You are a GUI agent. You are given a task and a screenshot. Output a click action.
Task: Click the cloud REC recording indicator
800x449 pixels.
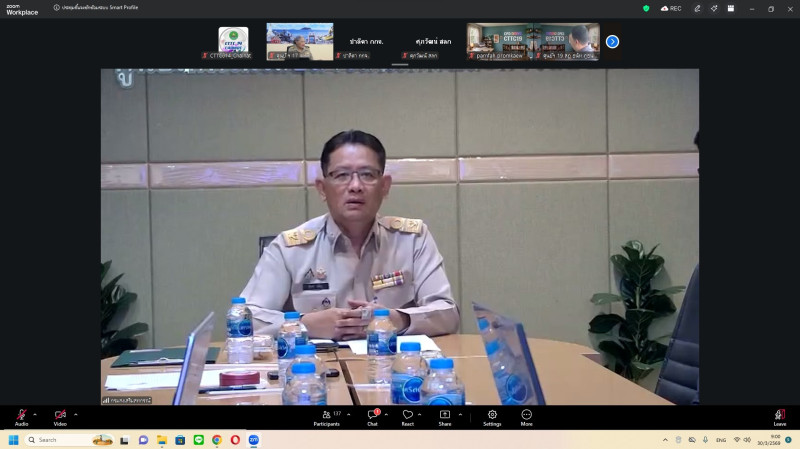(x=671, y=8)
